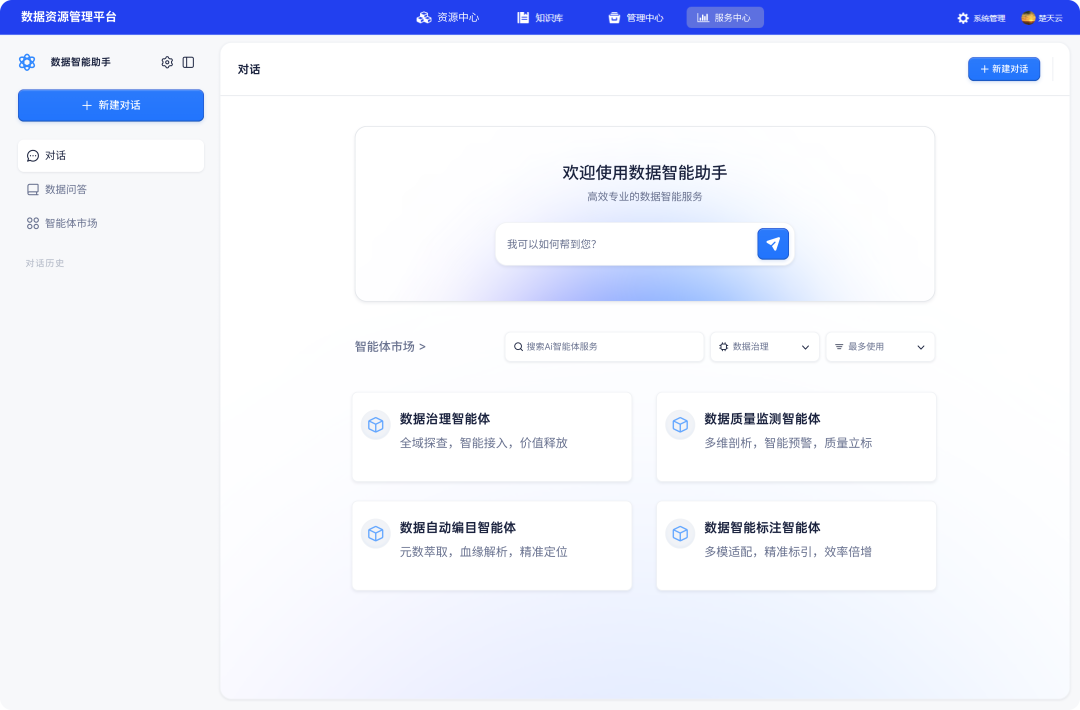The width and height of the screenshot is (1080, 710).
Task: Click the sidebar 新建对话 button
Action: (x=111, y=105)
